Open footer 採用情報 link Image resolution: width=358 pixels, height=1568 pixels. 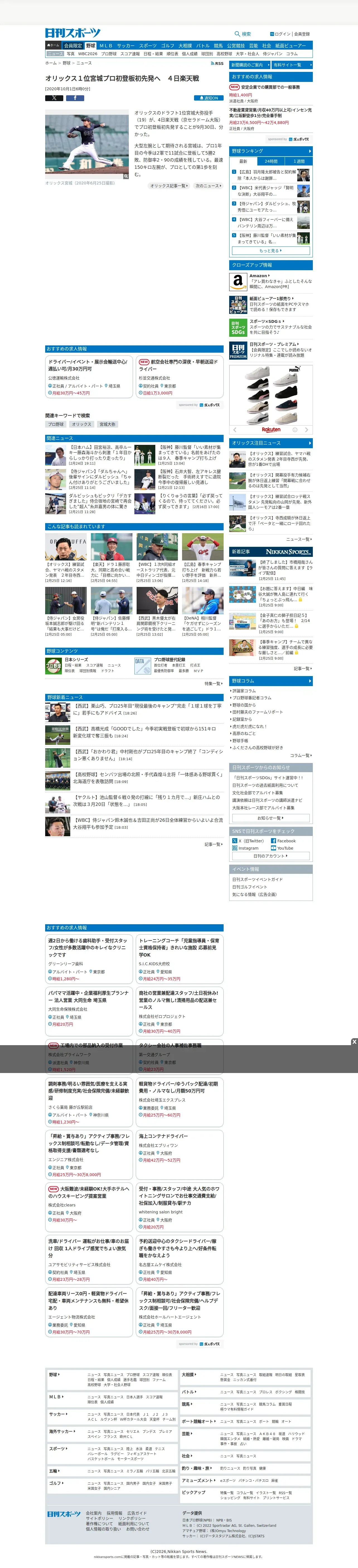[115, 1513]
